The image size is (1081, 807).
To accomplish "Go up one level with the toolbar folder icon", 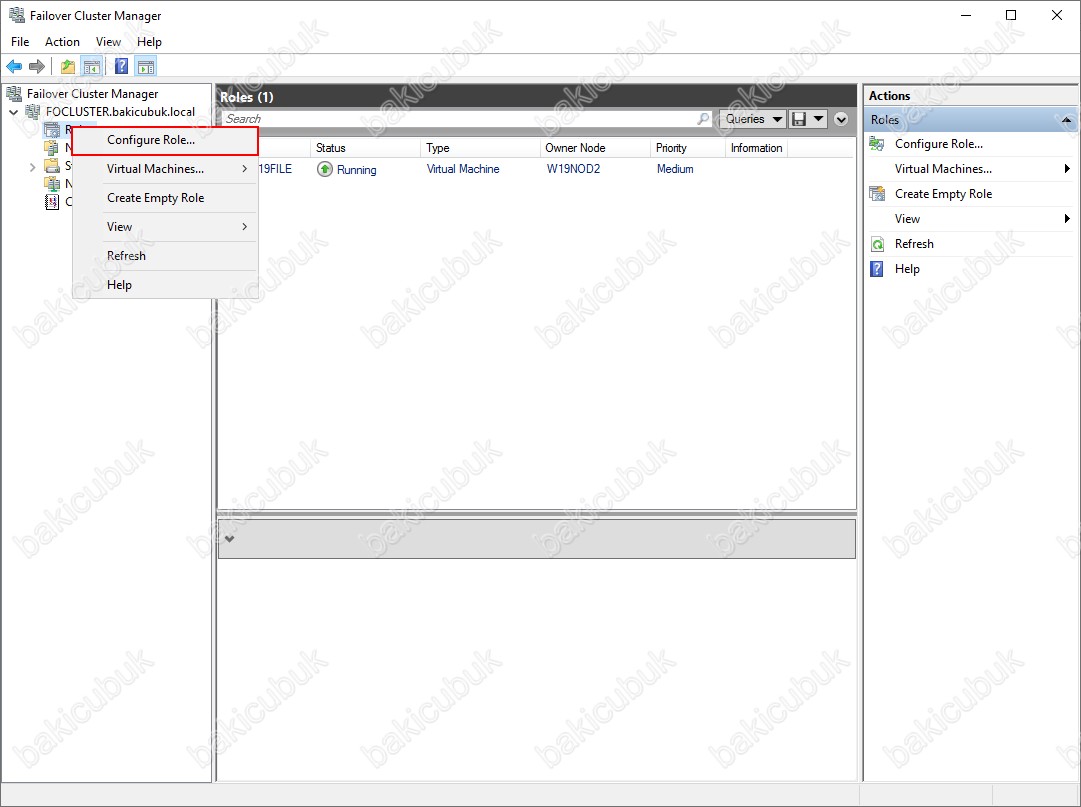I will (x=68, y=66).
